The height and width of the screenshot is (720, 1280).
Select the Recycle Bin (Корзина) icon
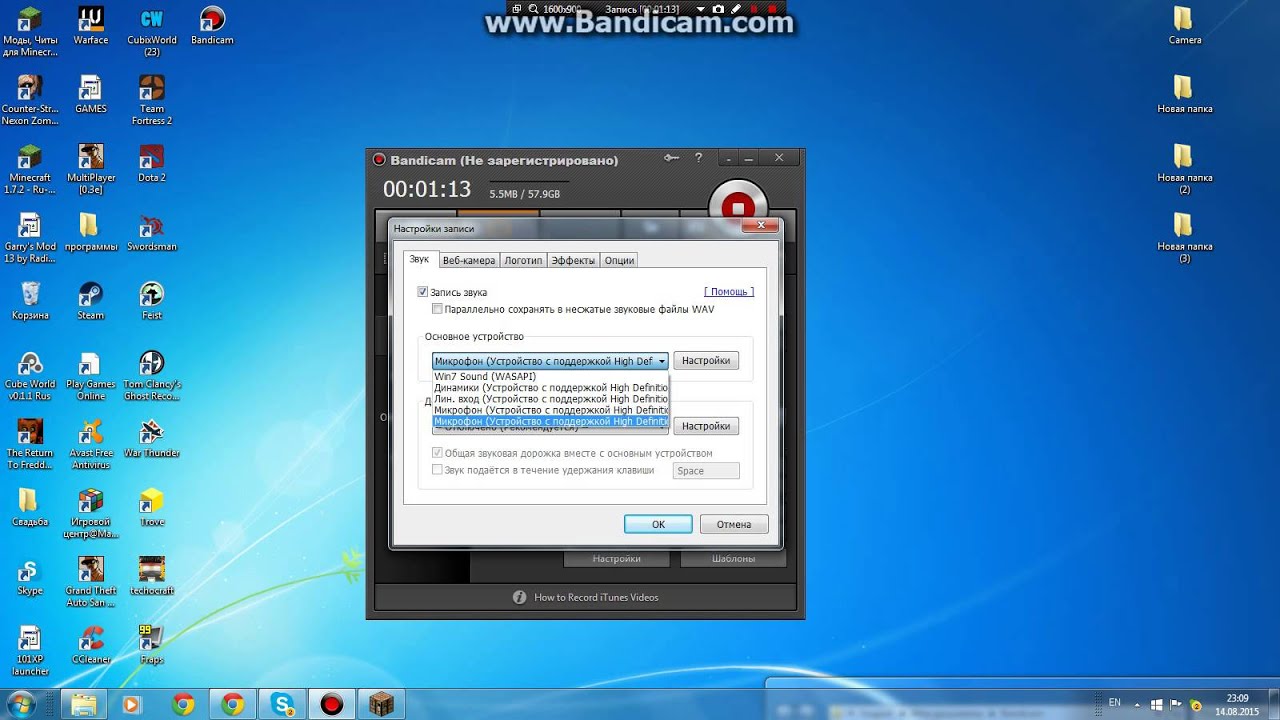pos(30,300)
